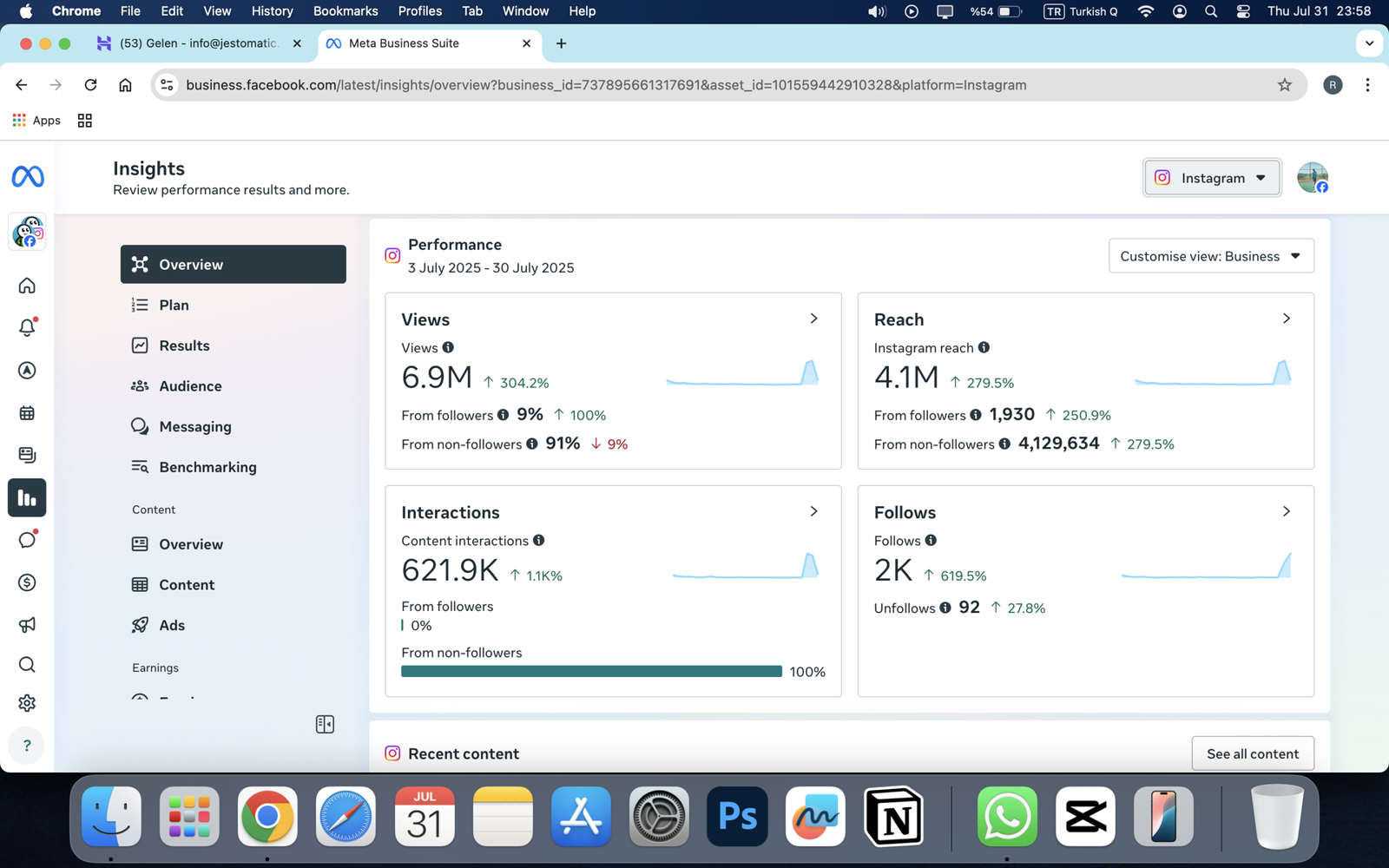Open Customise view: Business dropdown
The image size is (1389, 868).
click(1210, 256)
